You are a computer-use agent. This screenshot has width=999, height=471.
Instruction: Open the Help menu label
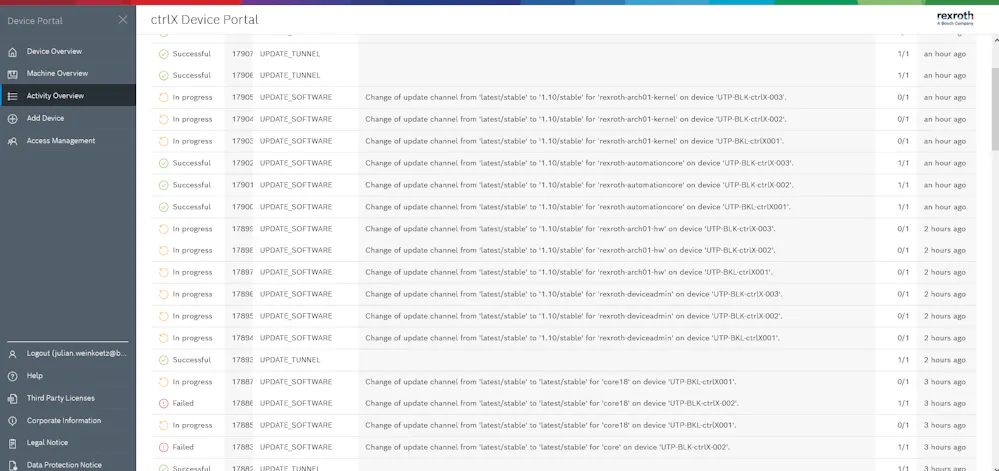click(34, 375)
